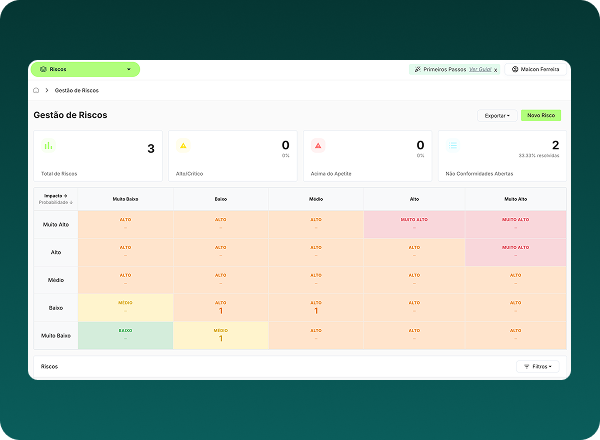Click the list icon on Não Conformidades Abertas

[x=453, y=145]
